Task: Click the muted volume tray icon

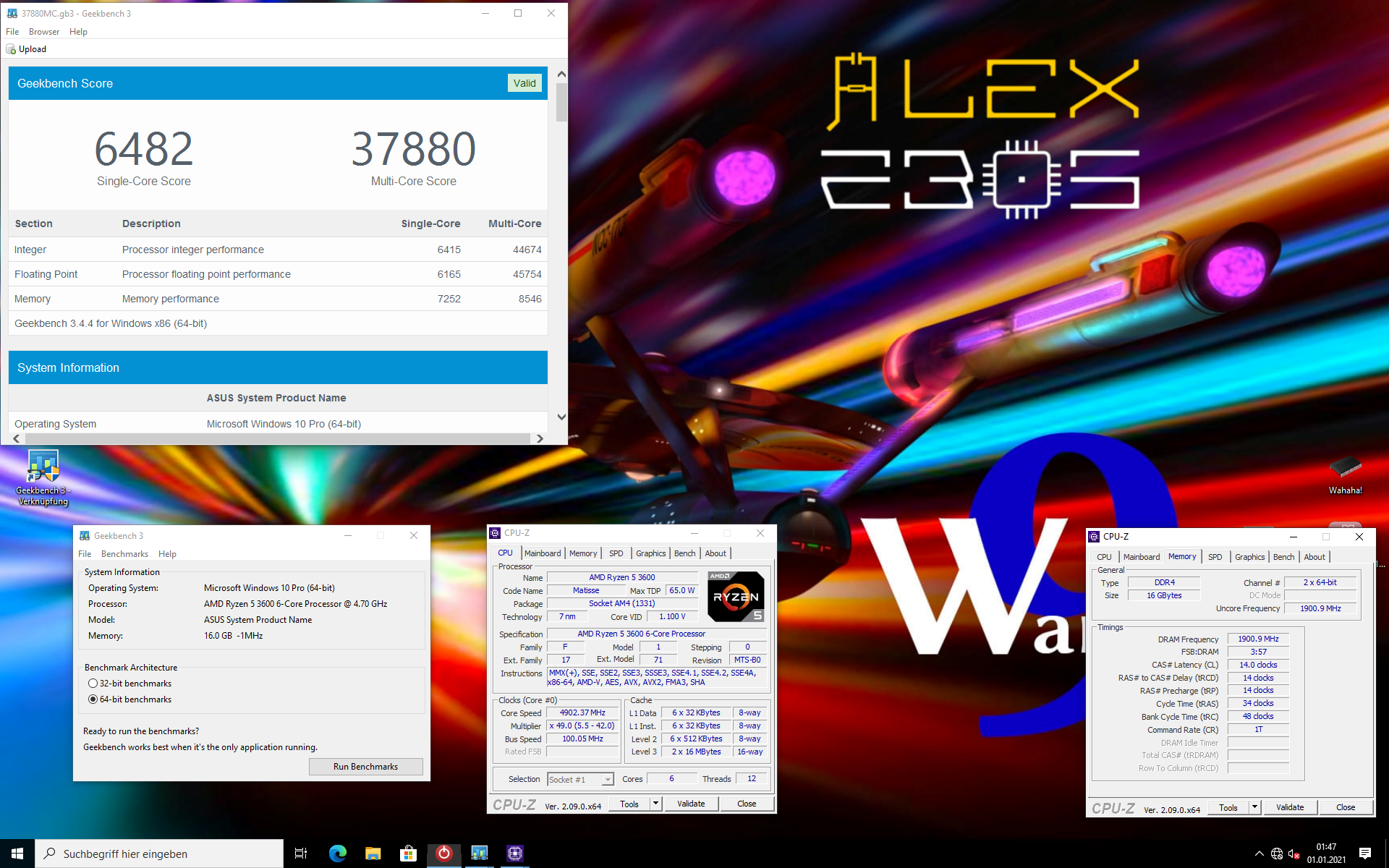Action: coord(1294,854)
